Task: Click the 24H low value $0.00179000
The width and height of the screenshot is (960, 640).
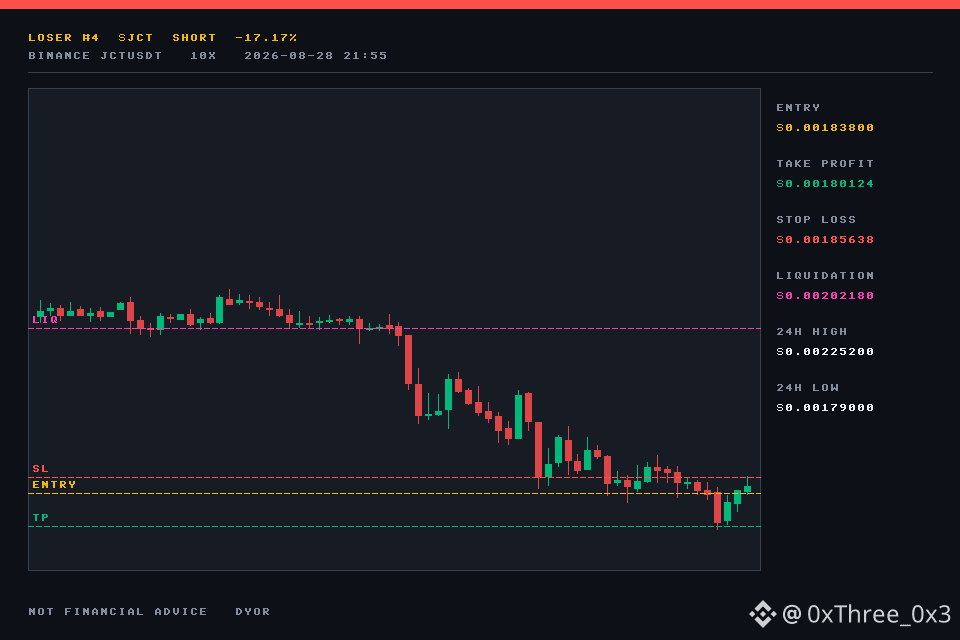Action: tap(825, 408)
